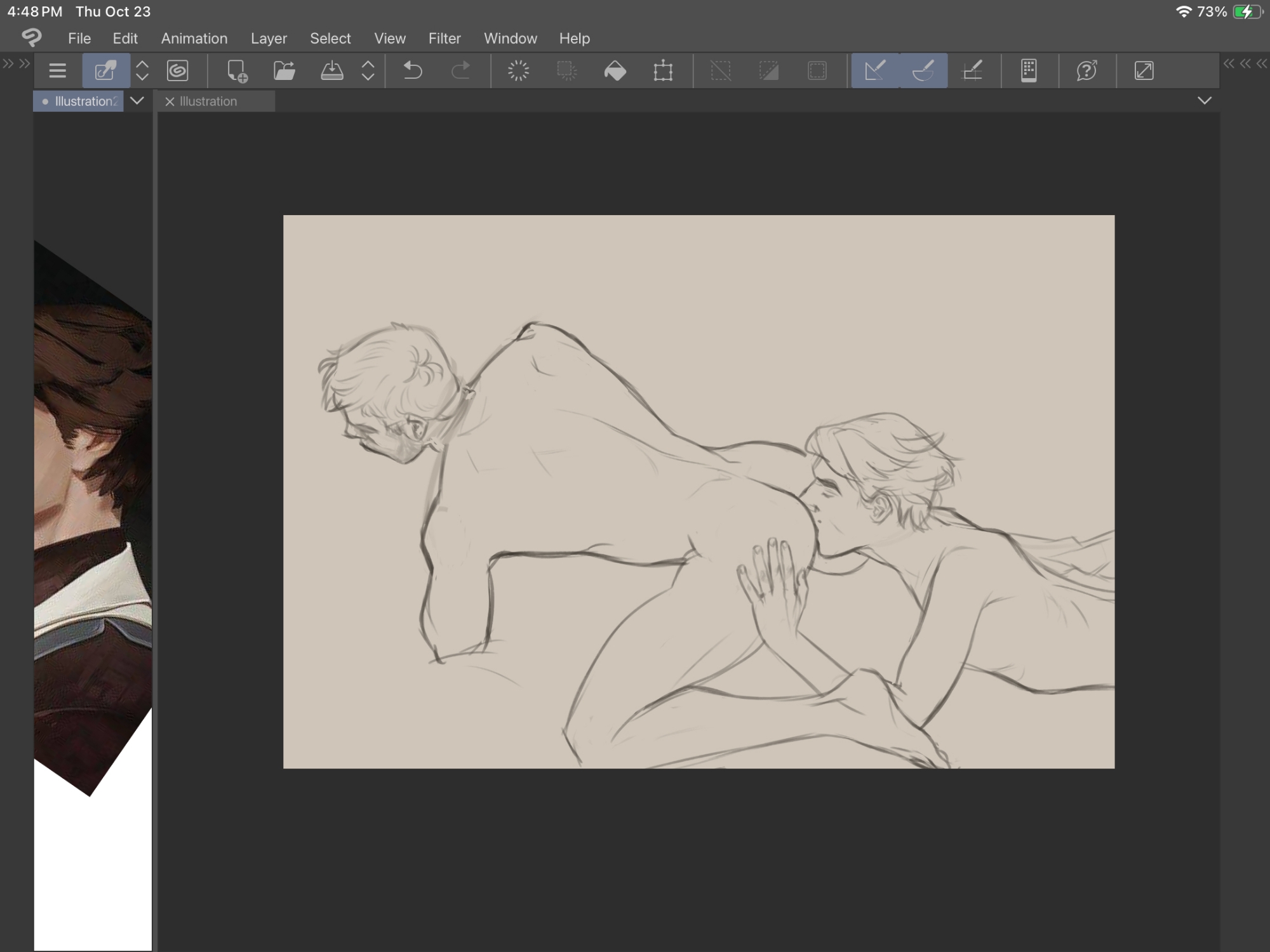1270x952 pixels.
Task: Expand the dropdown beside Illustration2 tab
Action: point(137,101)
